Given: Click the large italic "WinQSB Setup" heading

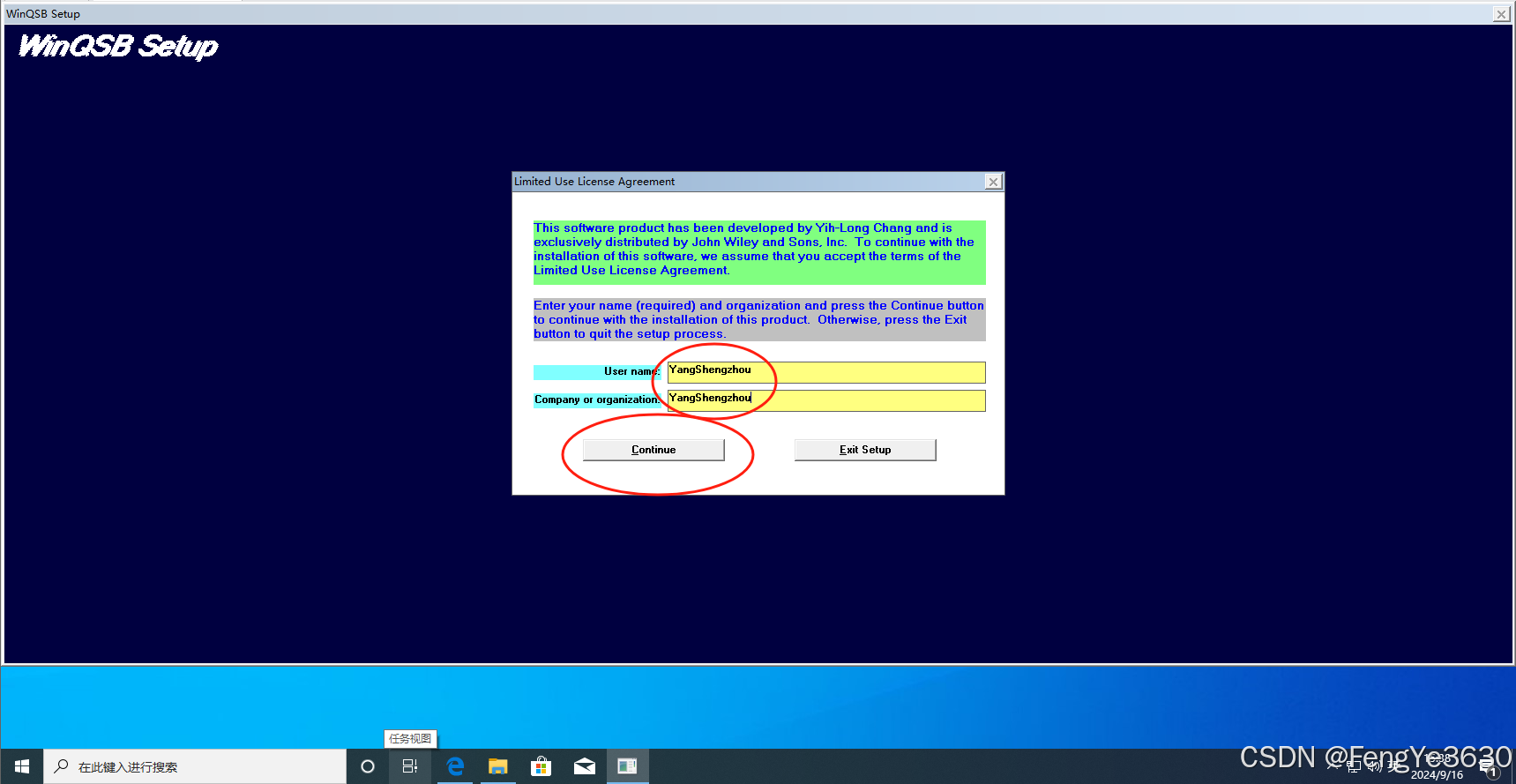Looking at the screenshot, I should (x=118, y=46).
